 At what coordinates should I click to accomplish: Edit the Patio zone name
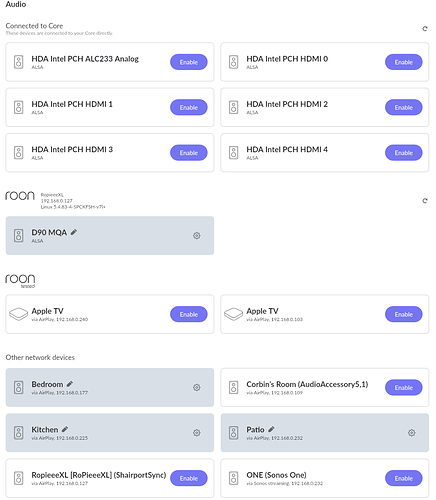[x=271, y=429]
